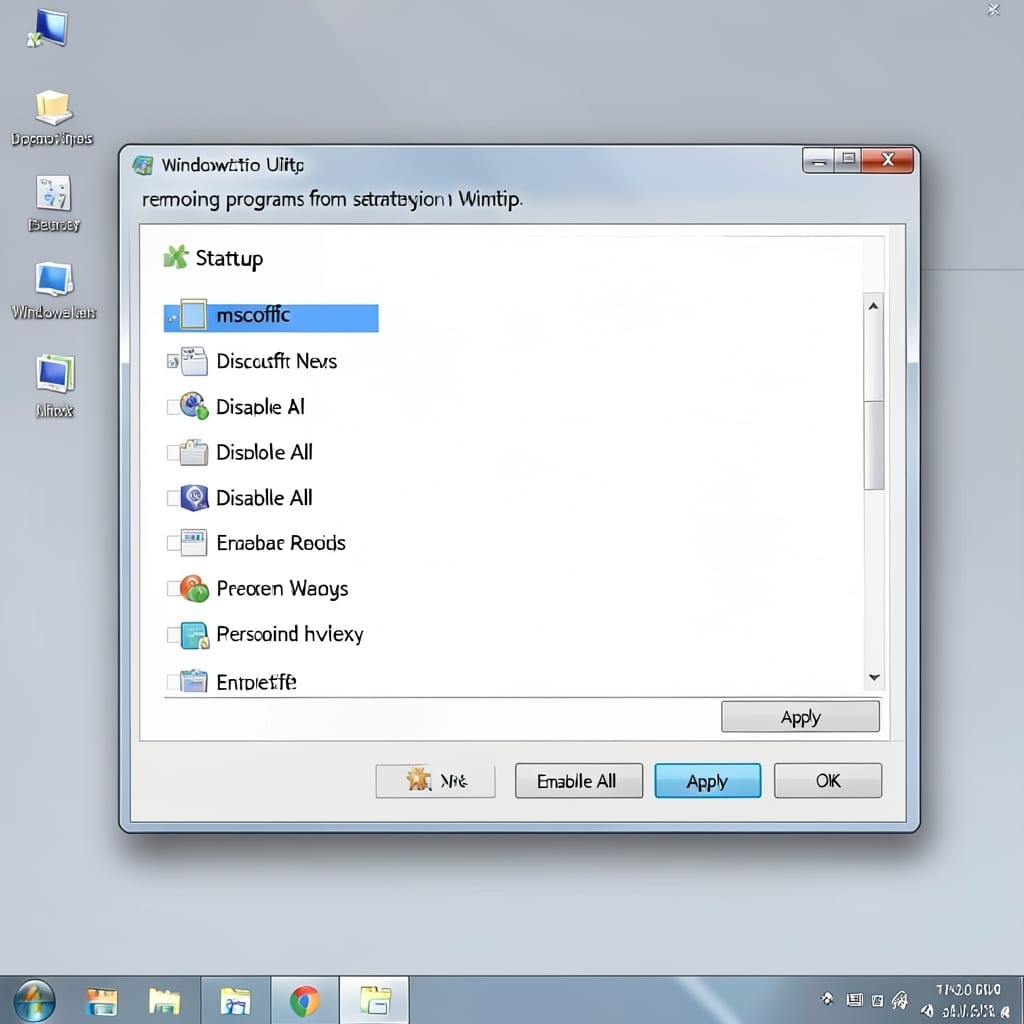Toggle the mscoffic entry checkbox

coord(172,318)
